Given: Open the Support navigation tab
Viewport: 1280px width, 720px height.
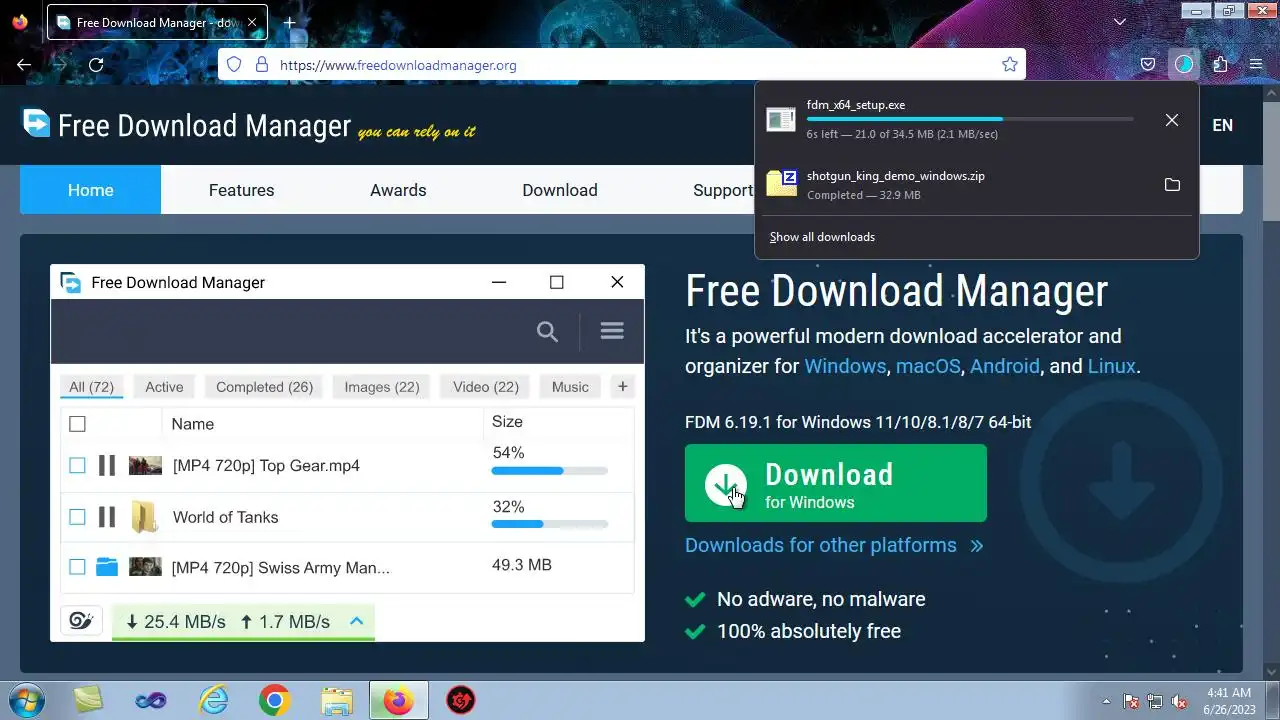Looking at the screenshot, I should coord(723,190).
